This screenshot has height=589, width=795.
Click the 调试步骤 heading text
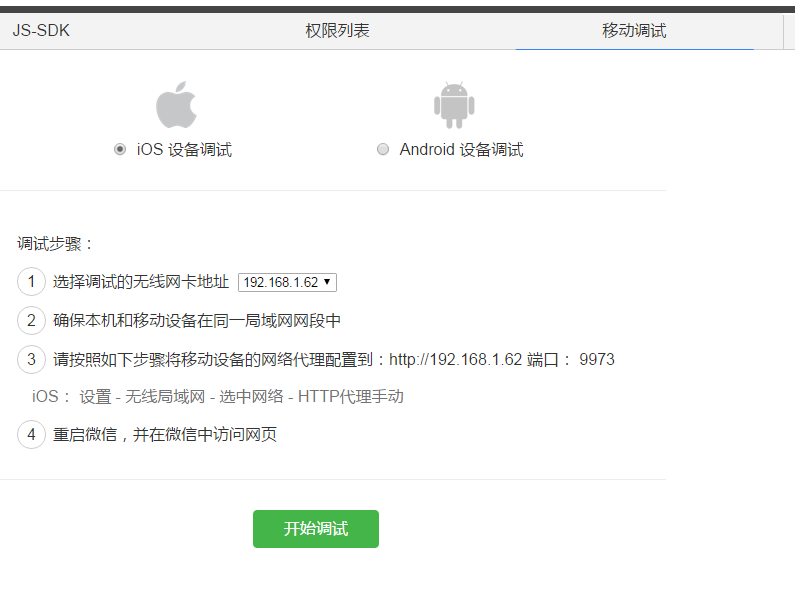[x=55, y=244]
